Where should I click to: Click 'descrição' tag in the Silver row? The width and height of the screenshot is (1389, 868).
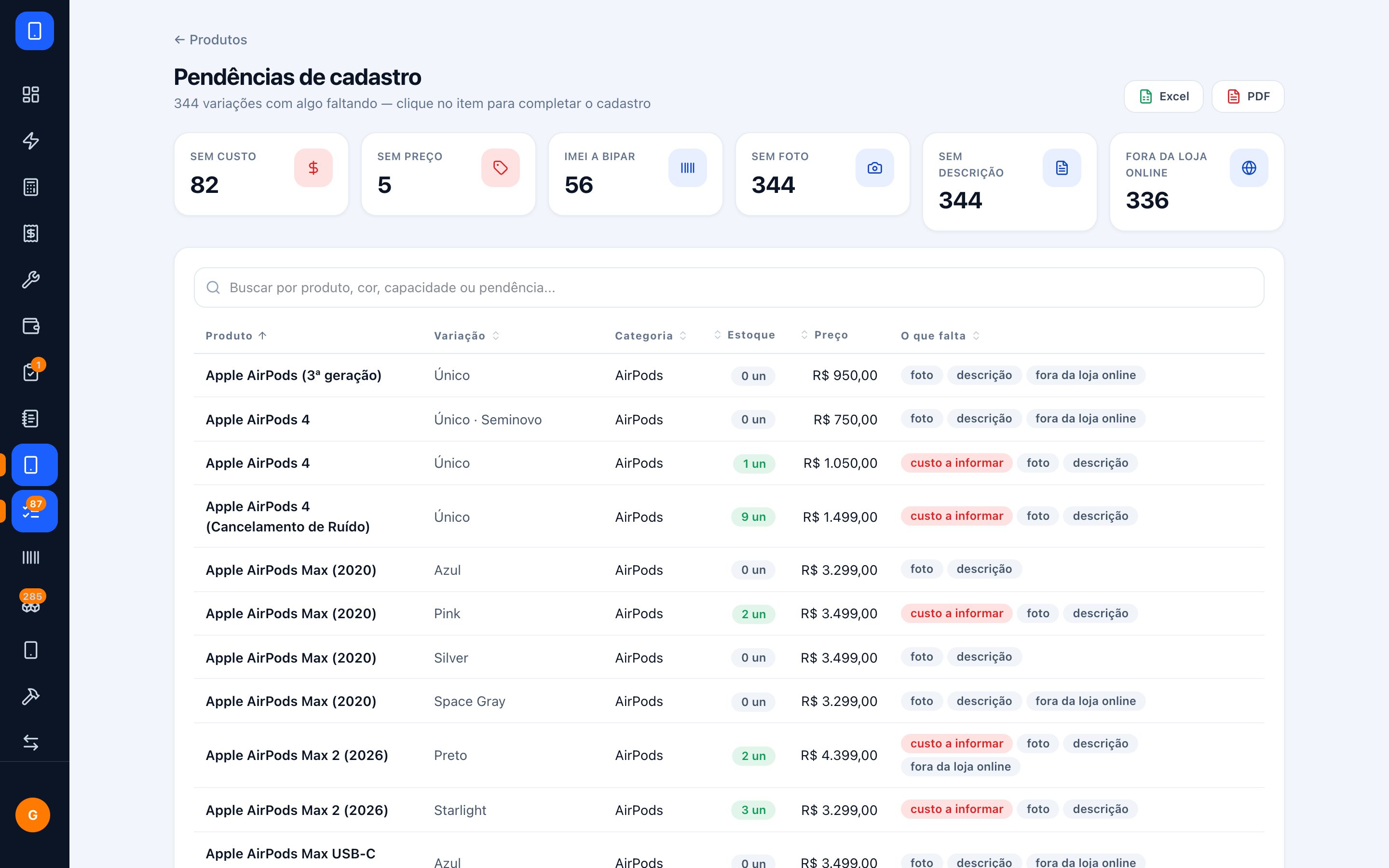click(x=984, y=657)
